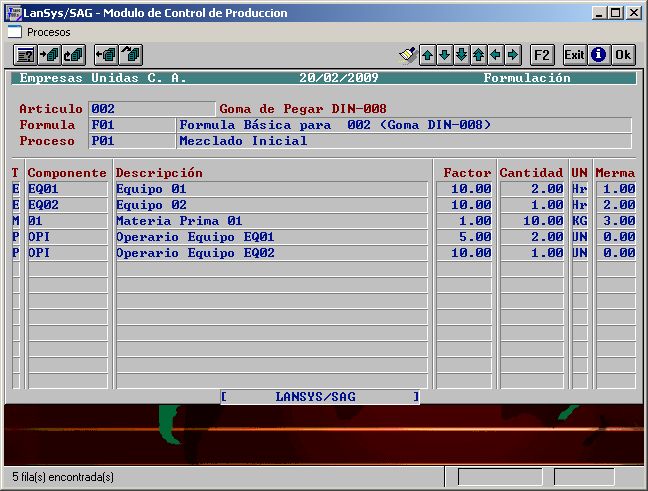Click the Cantidad column header
The width and height of the screenshot is (648, 491).
pos(531,173)
